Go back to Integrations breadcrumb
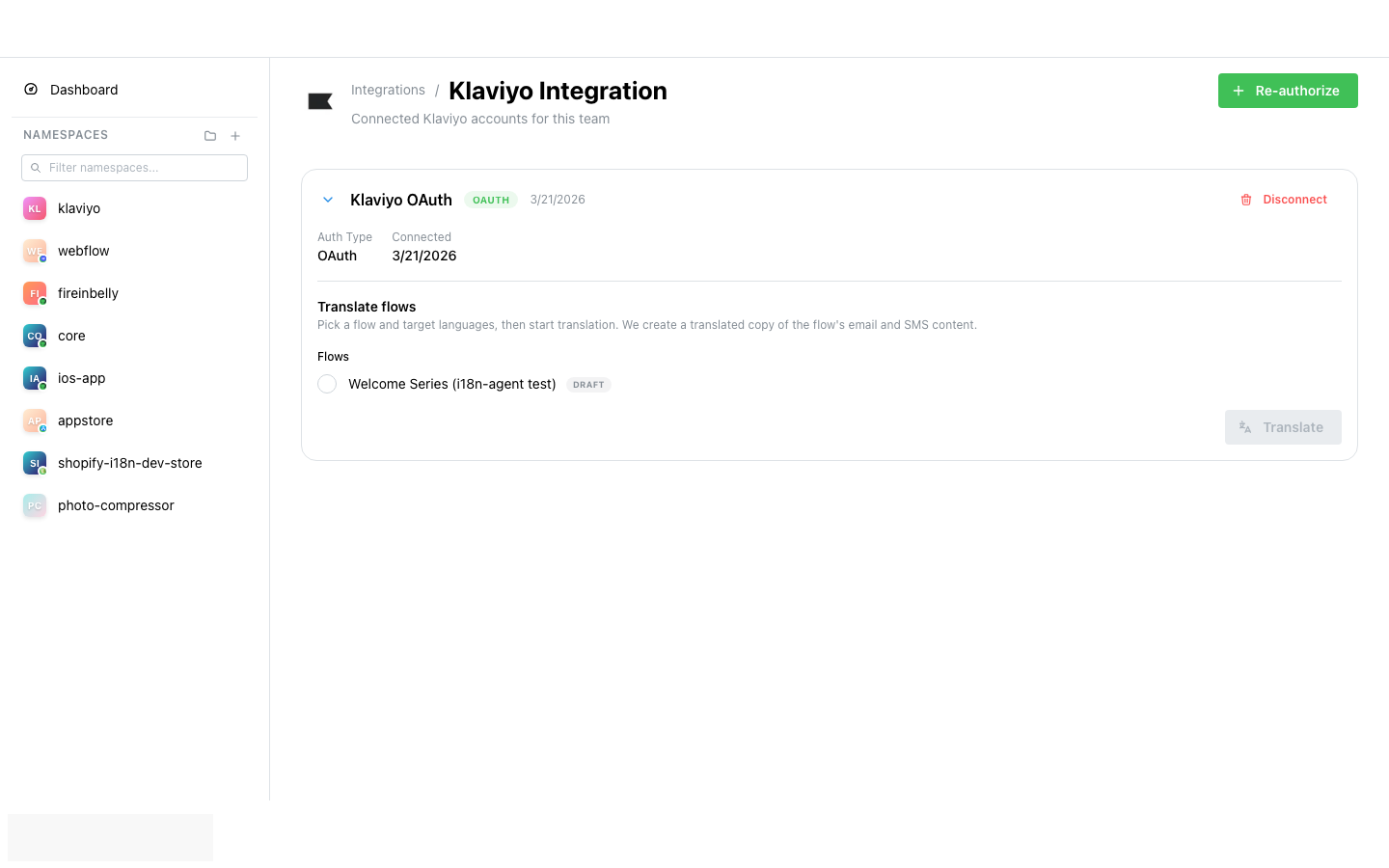Viewport: 1389px width, 868px height. click(x=388, y=90)
